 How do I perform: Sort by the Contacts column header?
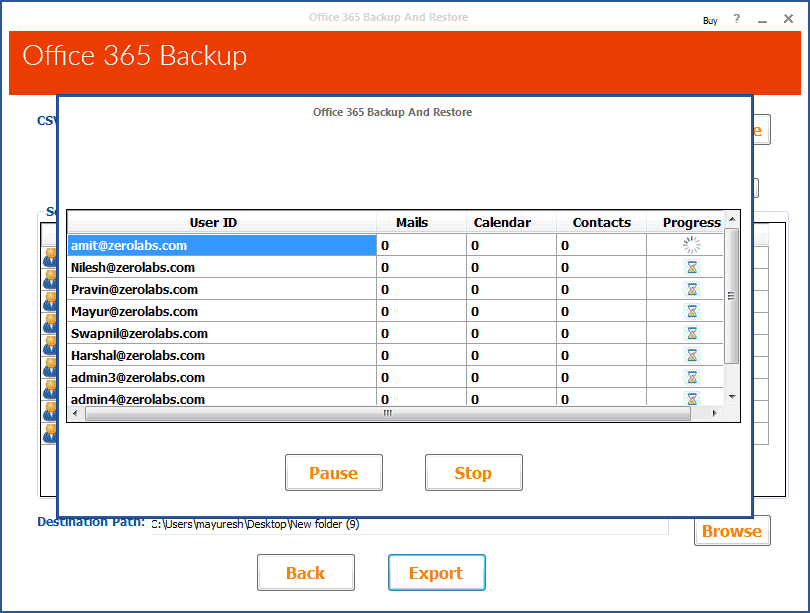click(601, 223)
